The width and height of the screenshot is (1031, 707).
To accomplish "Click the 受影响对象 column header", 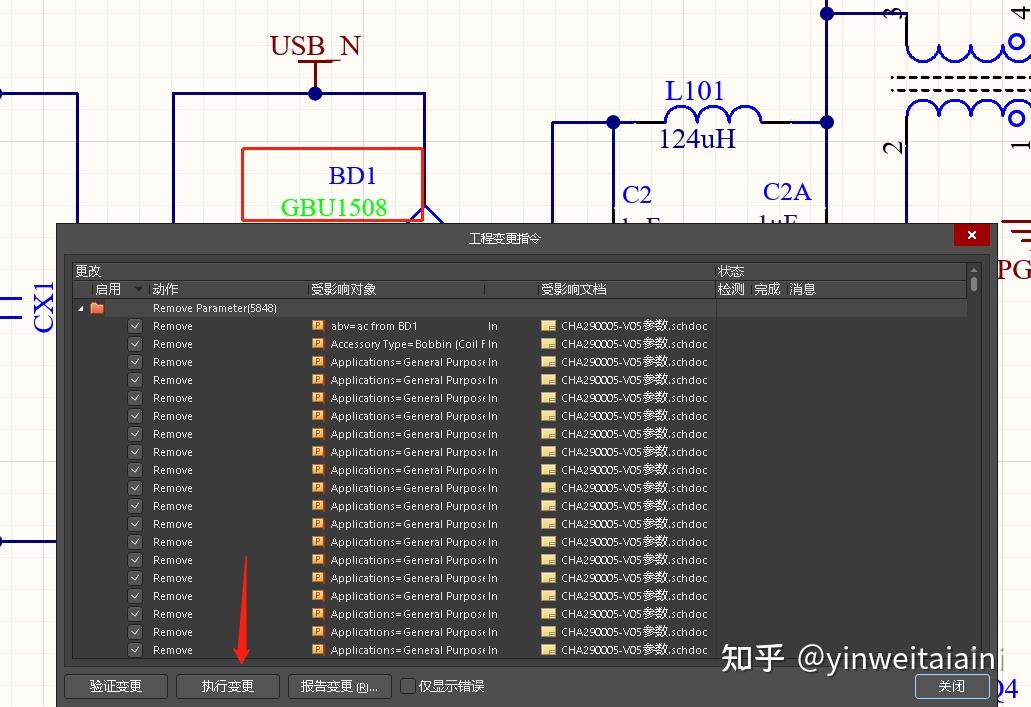I will click(x=343, y=289).
